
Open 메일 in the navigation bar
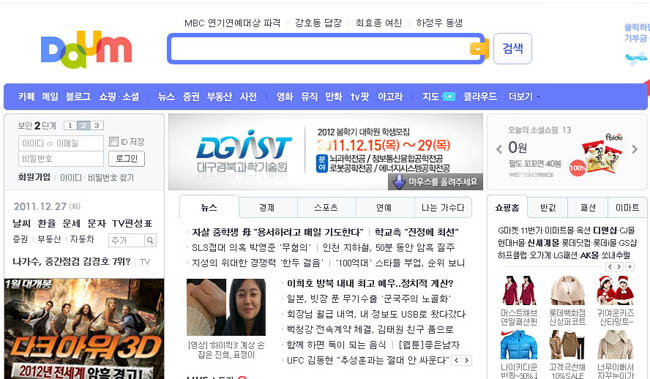pyautogui.click(x=50, y=97)
